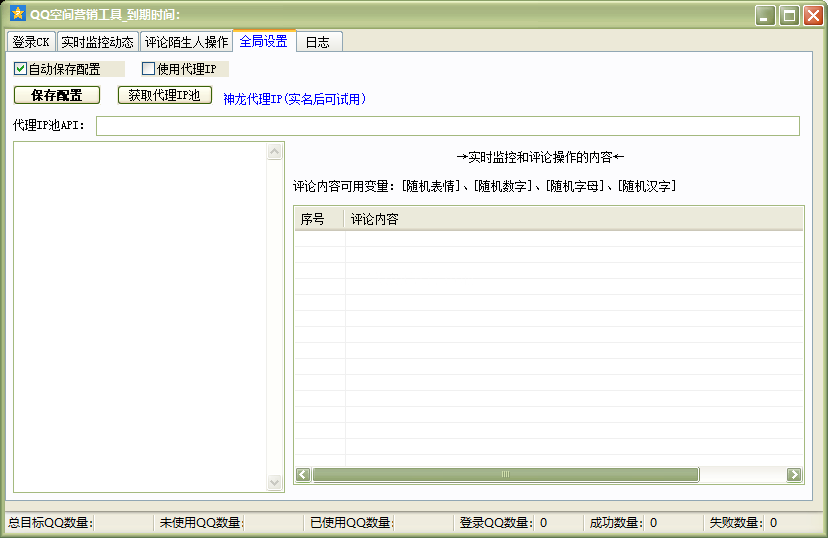828x538 pixels.
Task: Click the left list scroll-up arrow
Action: point(276,152)
